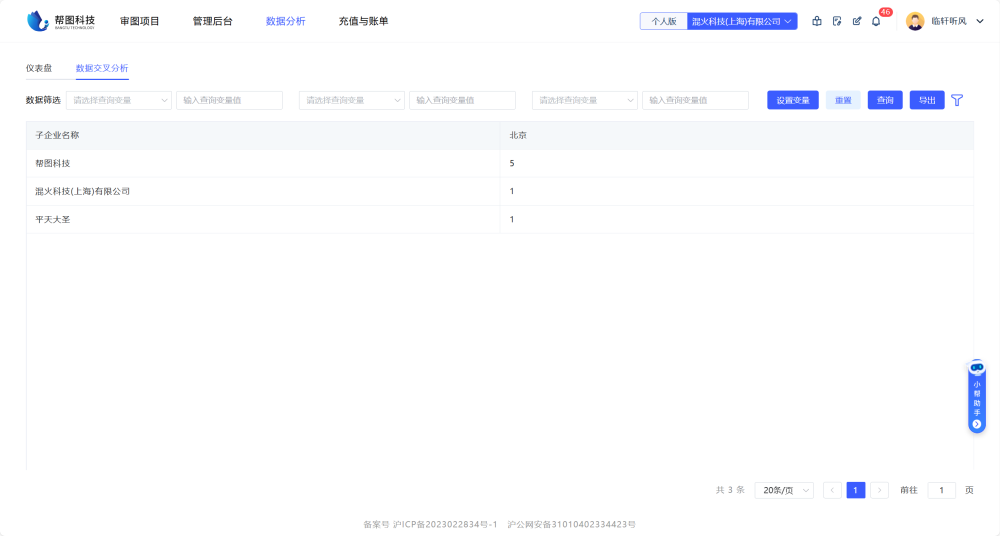Image resolution: width=1000 pixels, height=536 pixels.
Task: Expand the user menu arrow beside 临轩听风
Action: point(980,21)
